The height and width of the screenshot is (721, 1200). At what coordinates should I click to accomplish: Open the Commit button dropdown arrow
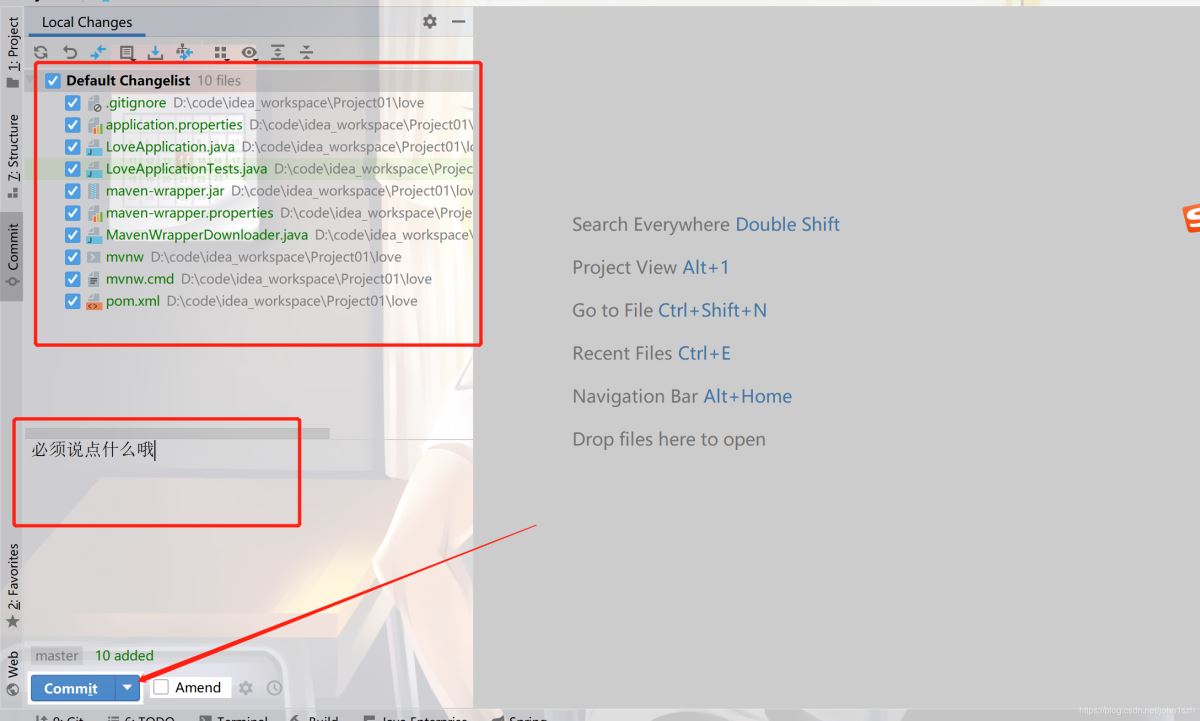pos(127,688)
